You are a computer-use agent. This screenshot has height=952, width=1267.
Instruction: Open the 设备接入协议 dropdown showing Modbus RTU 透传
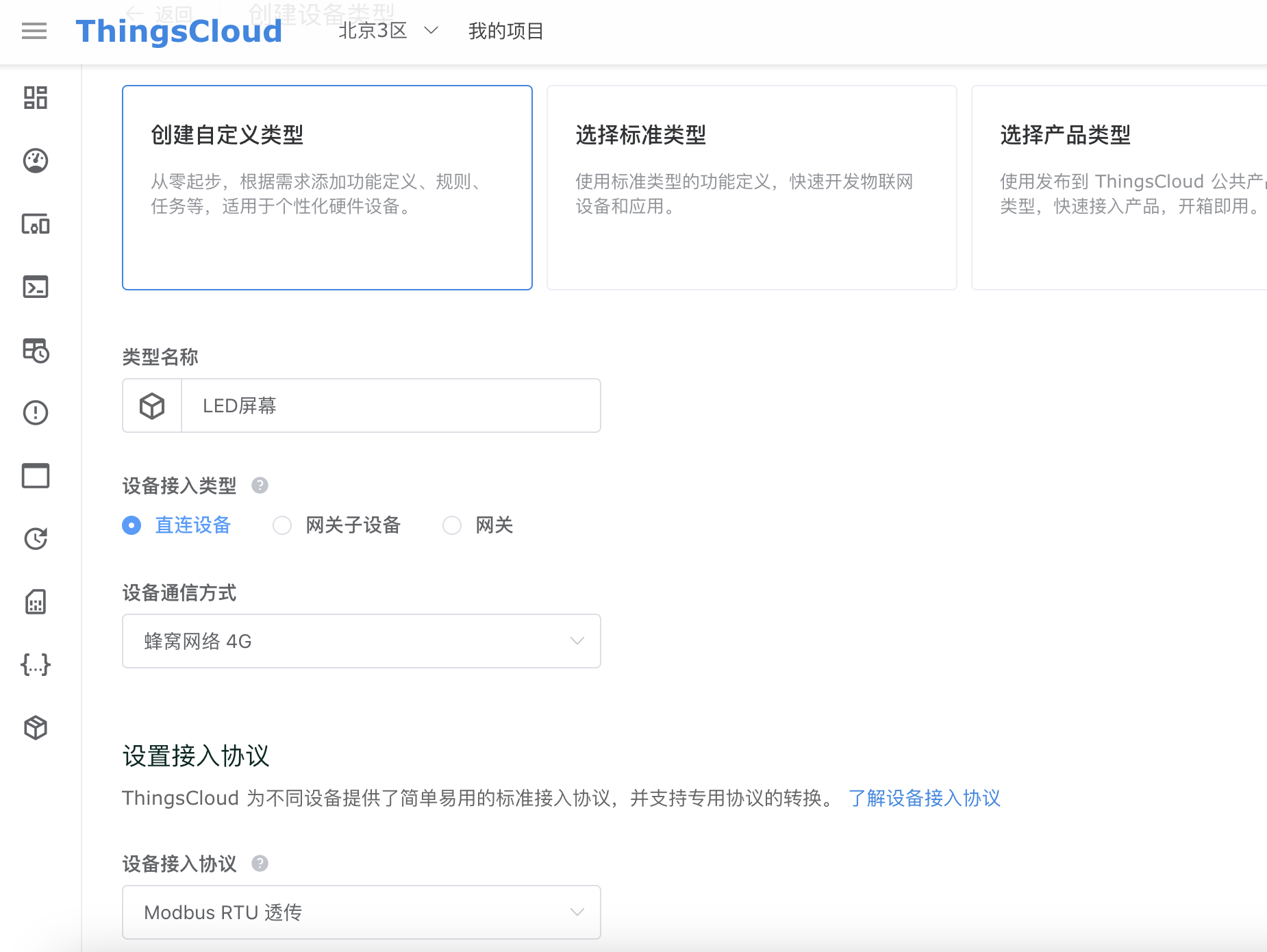coord(362,912)
